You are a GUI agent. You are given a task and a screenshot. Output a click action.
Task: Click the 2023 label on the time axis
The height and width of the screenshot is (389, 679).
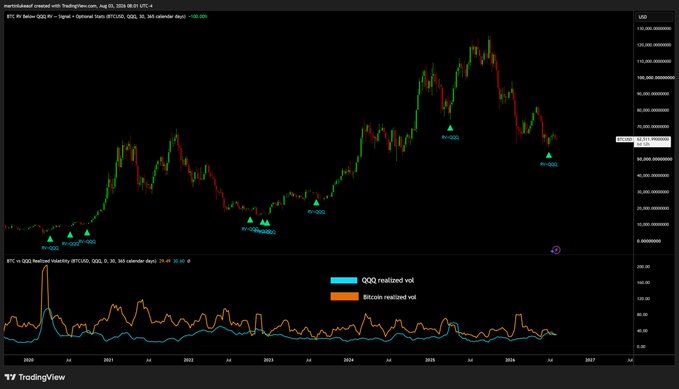pyautogui.click(x=268, y=360)
